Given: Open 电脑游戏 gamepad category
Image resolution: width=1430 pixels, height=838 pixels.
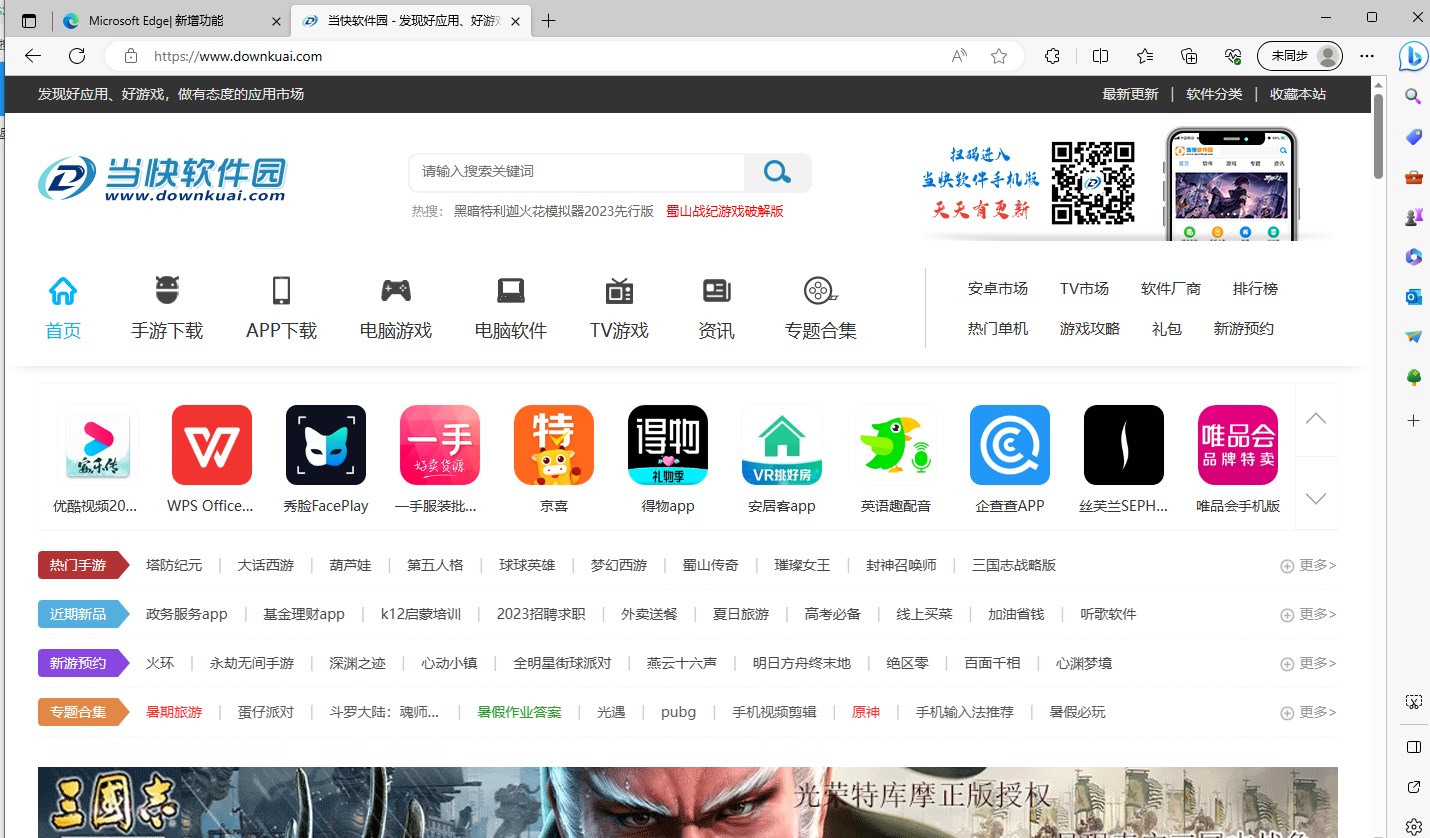Looking at the screenshot, I should (x=396, y=309).
